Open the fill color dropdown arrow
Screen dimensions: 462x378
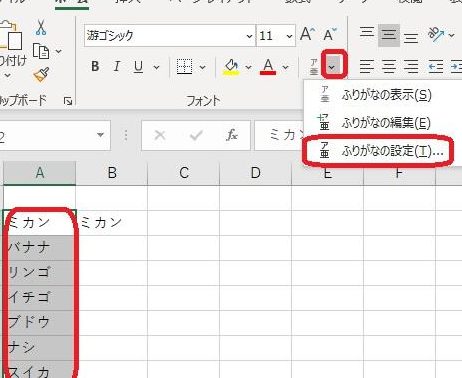coord(248,67)
